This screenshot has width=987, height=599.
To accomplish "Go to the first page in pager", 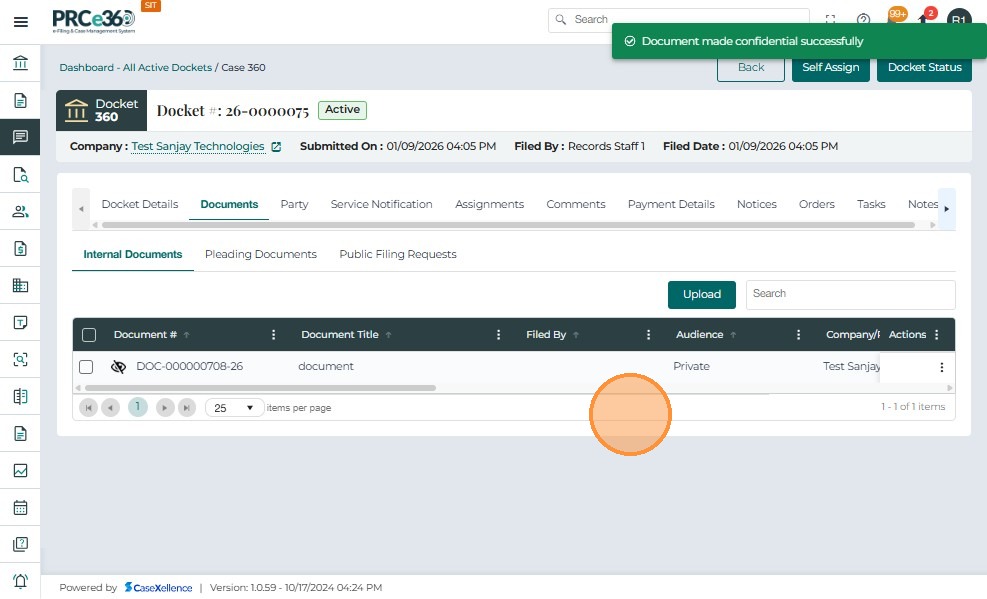I will (89, 408).
